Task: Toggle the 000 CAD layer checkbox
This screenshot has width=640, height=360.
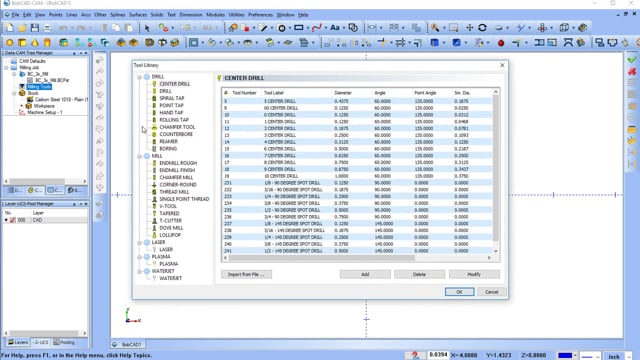Action: (13, 220)
